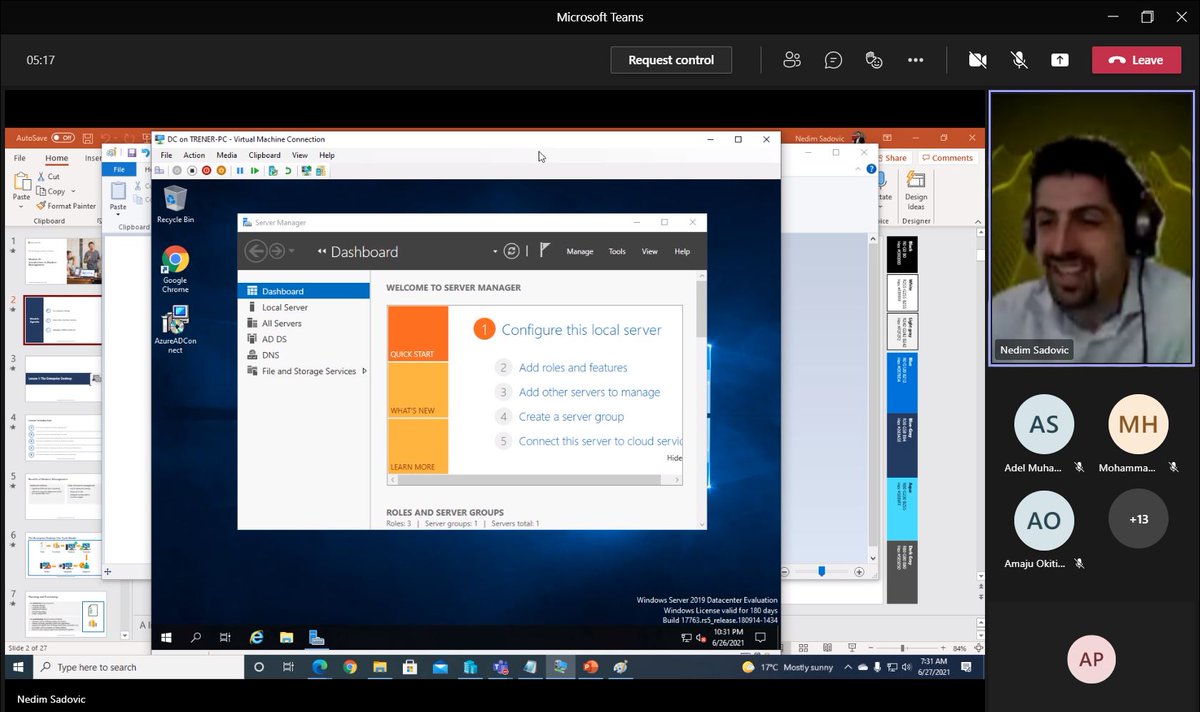
Task: Click Add roles and features link
Action: (x=573, y=368)
